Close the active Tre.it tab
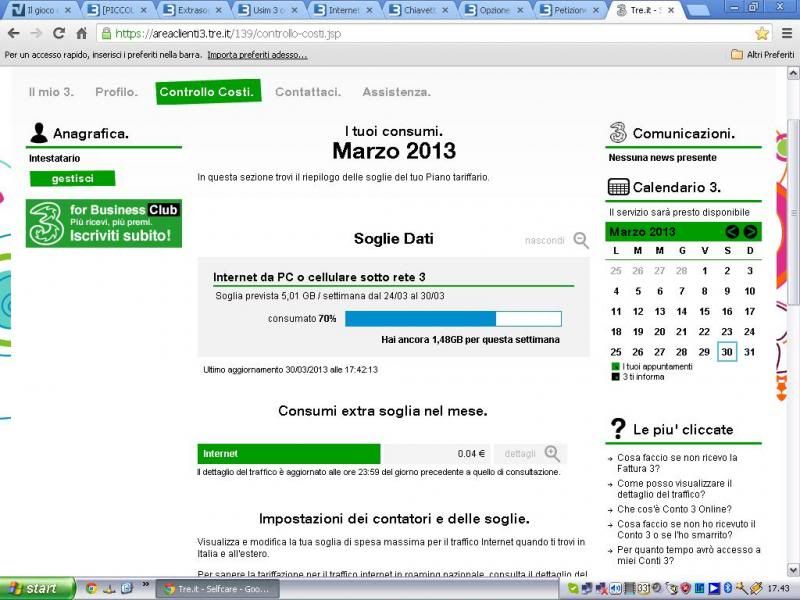800x600 pixels. [x=671, y=10]
